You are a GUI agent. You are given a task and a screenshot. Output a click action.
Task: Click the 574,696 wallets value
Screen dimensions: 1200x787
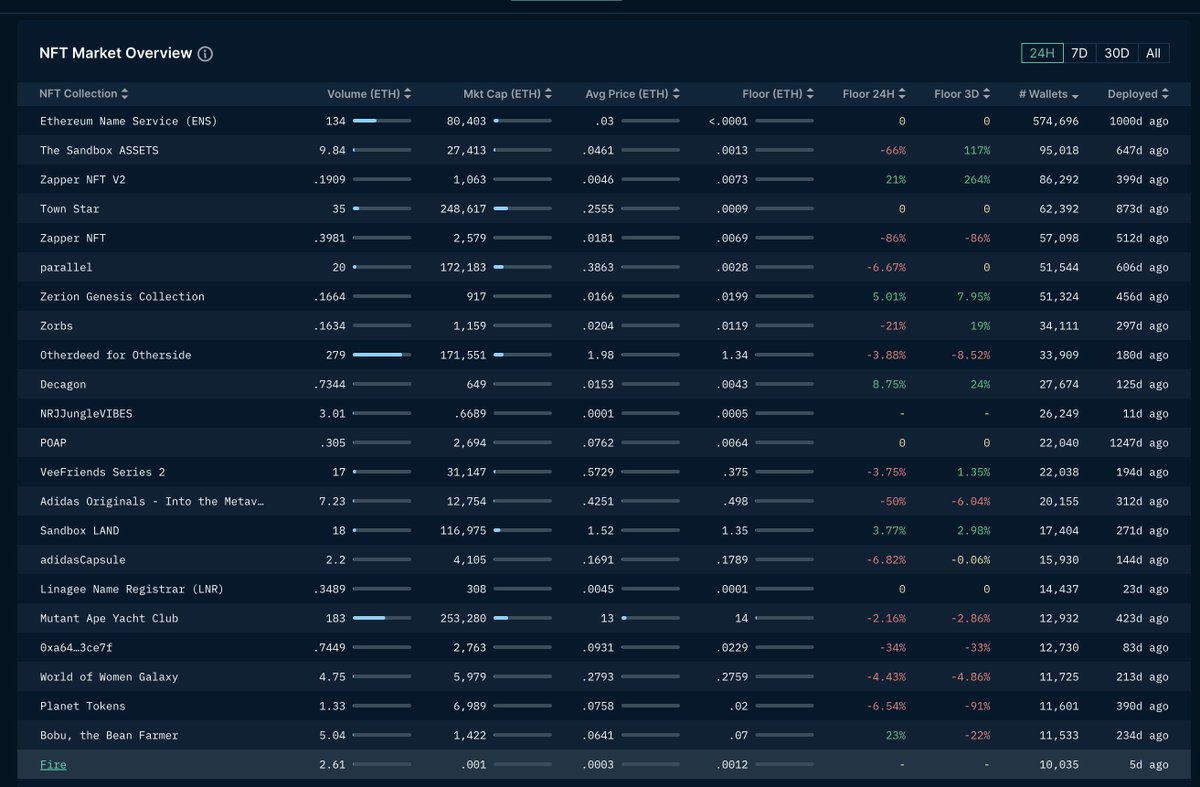[x=1055, y=121]
